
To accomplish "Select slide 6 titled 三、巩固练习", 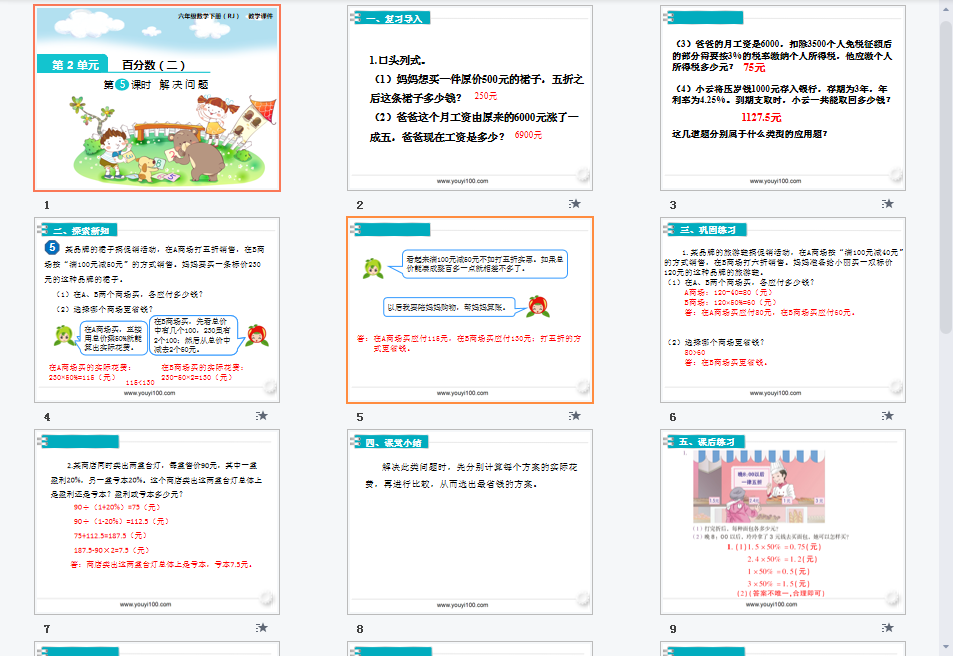I will (x=783, y=310).
